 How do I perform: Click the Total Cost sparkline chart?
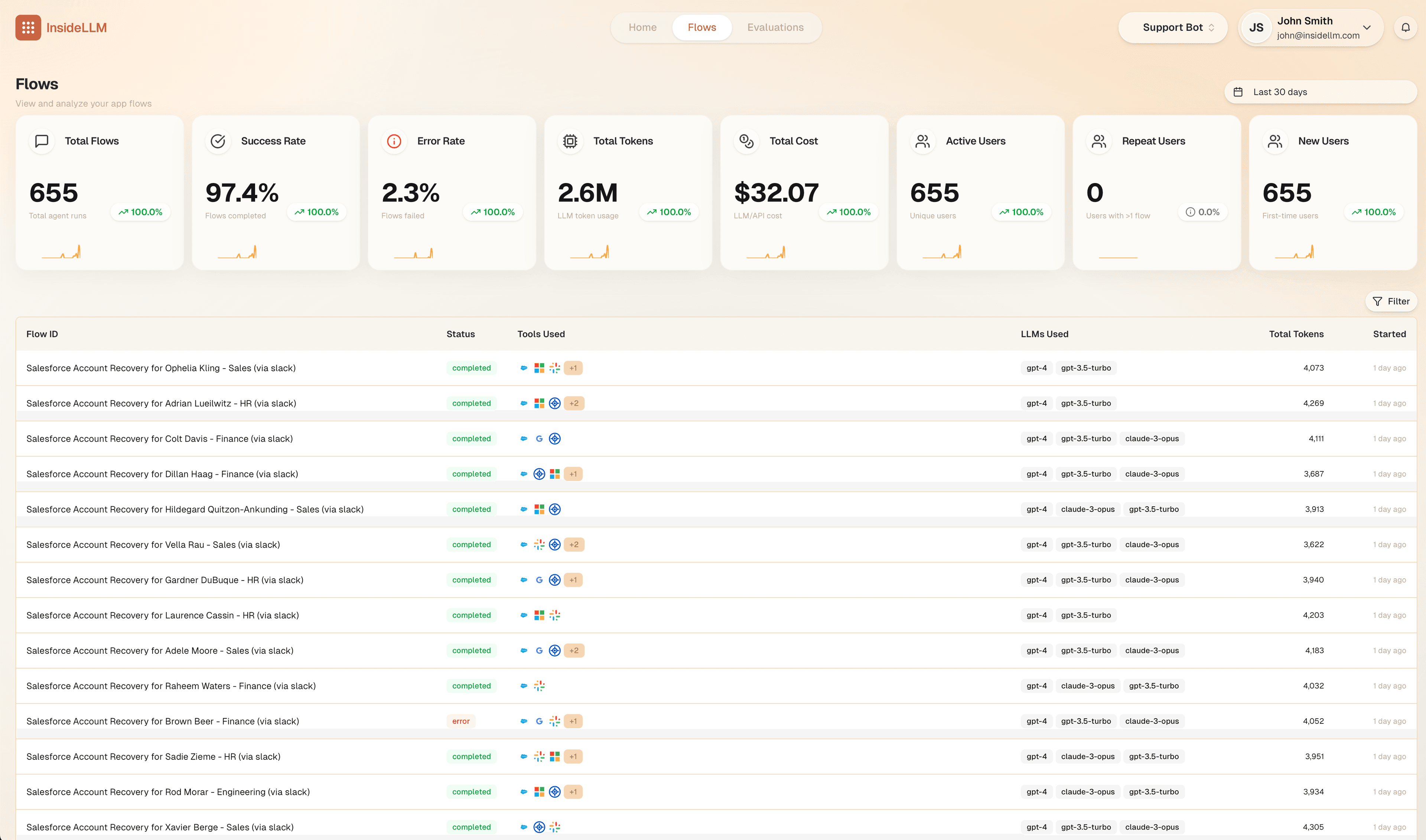point(766,251)
